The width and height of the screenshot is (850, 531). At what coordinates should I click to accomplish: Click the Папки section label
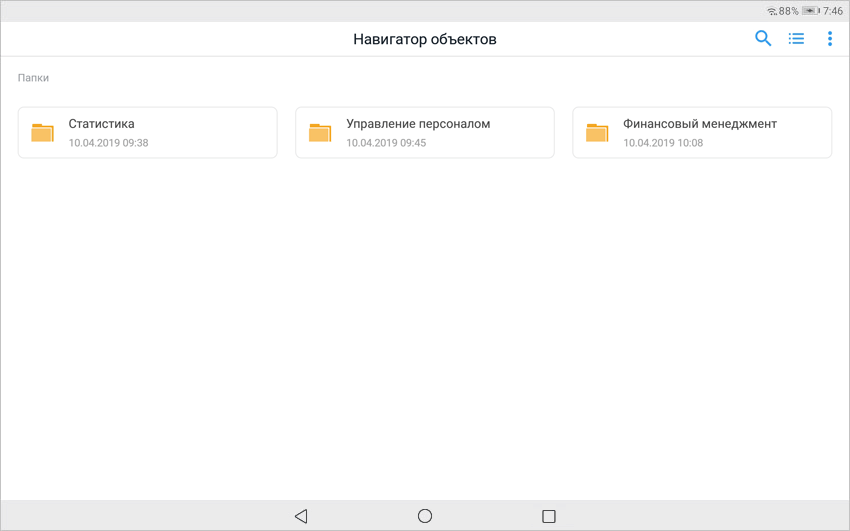pyautogui.click(x=33, y=78)
